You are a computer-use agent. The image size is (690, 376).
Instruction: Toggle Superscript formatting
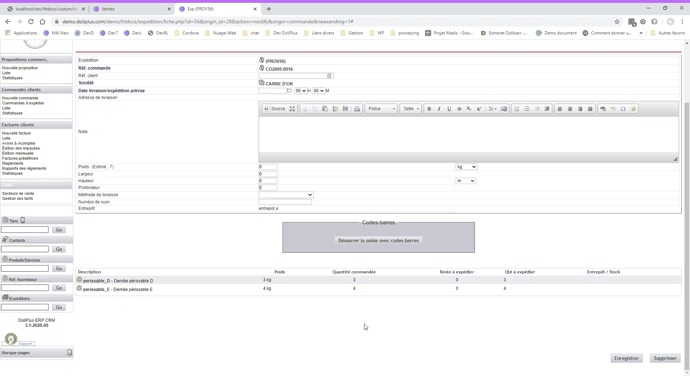point(479,109)
